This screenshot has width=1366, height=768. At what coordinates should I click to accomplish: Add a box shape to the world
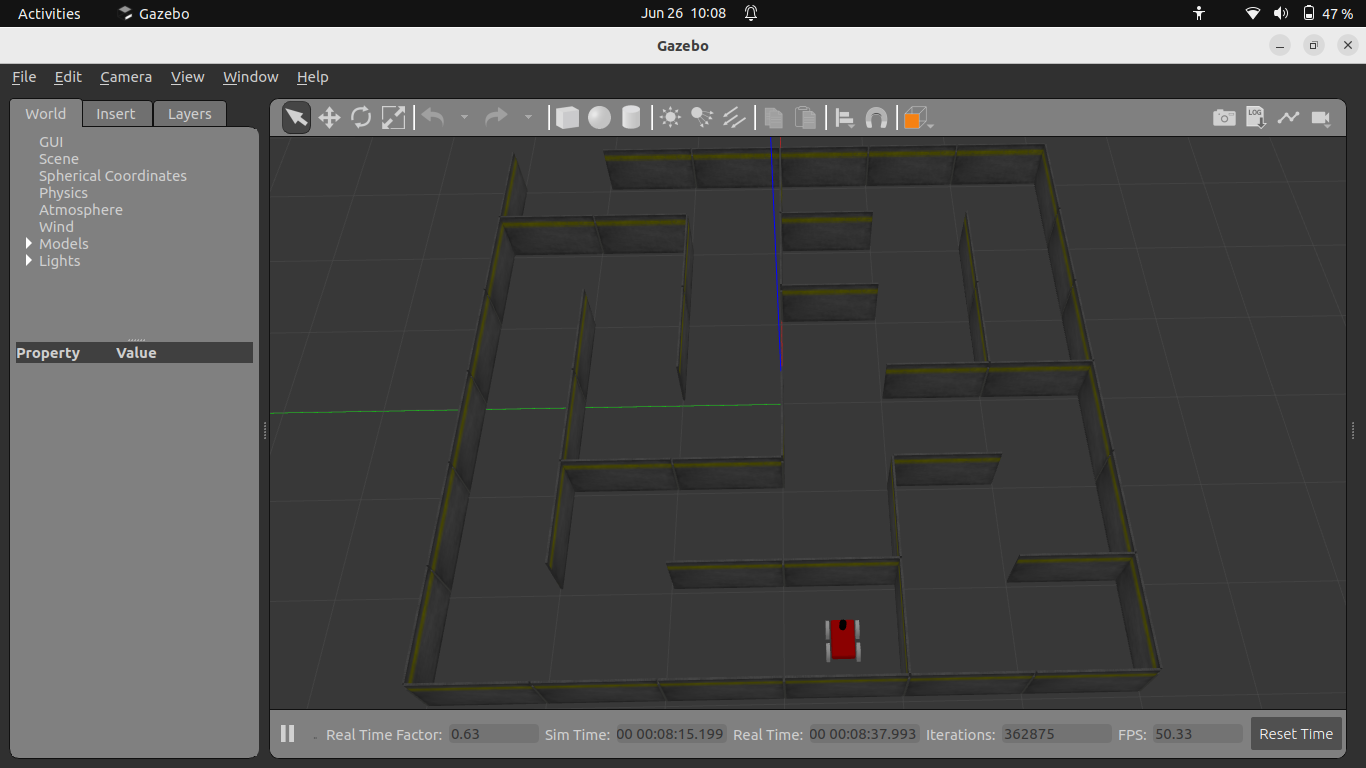click(x=567, y=117)
